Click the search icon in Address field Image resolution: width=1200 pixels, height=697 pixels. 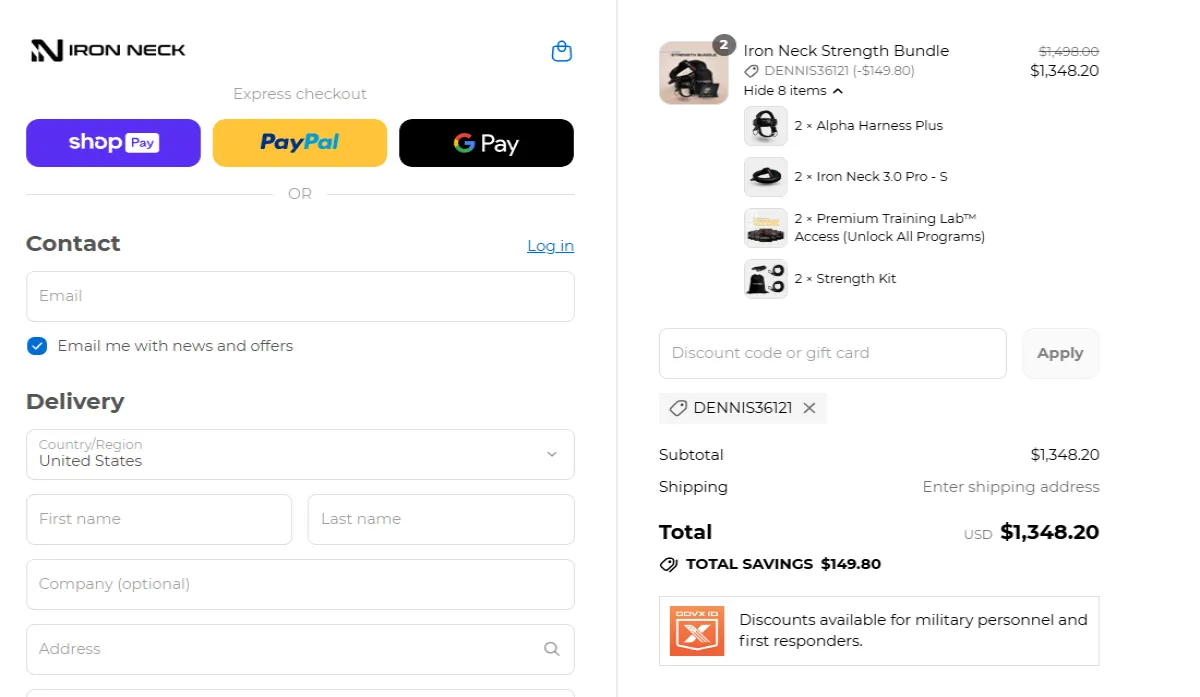(551, 649)
